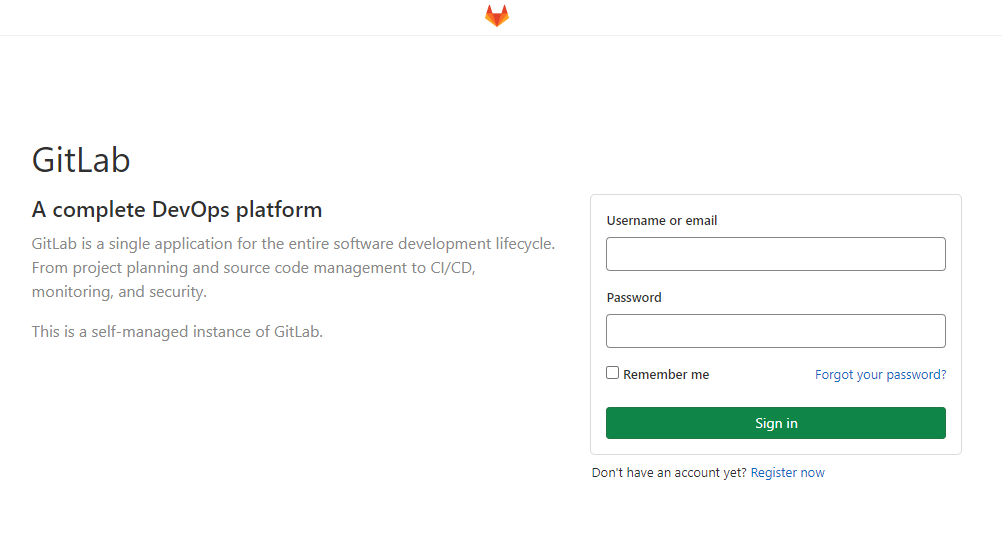Screen dimensions: 1002x534
Task: Click the 'Username or email' label
Action: pos(661,220)
